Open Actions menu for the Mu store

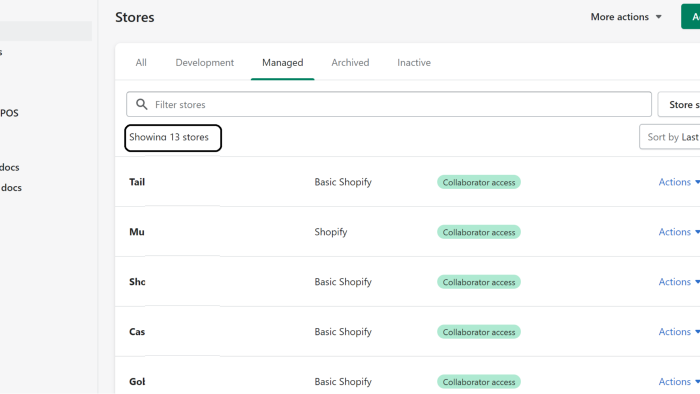click(x=679, y=232)
